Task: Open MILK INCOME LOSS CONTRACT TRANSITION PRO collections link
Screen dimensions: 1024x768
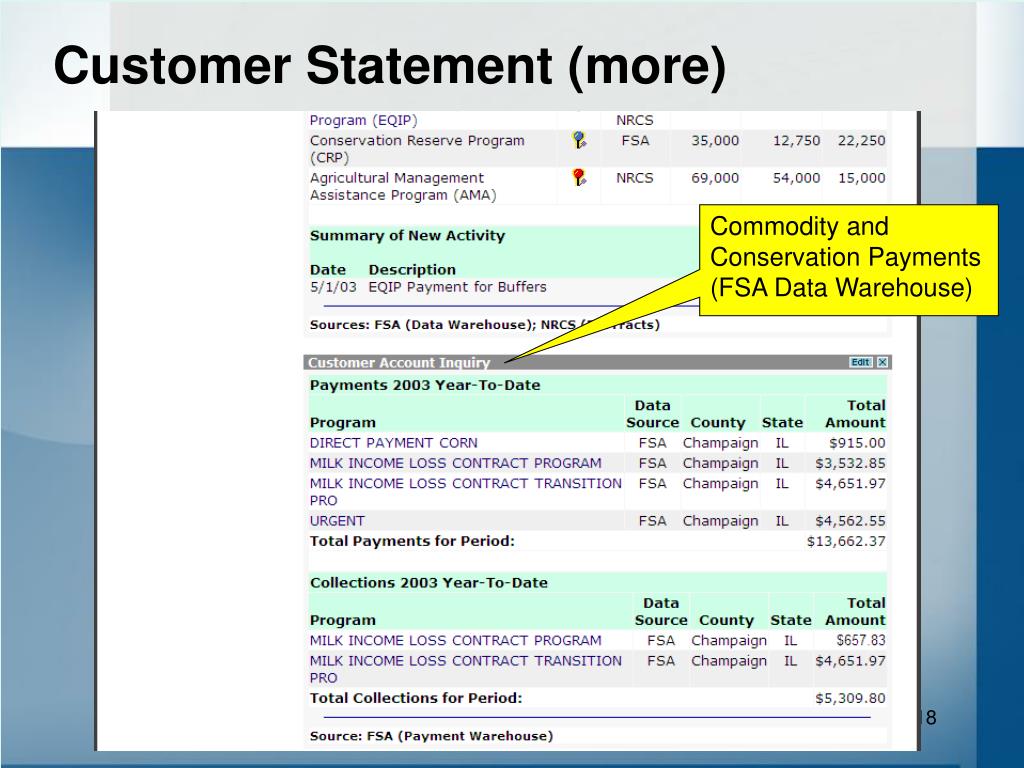Action: coord(466,669)
